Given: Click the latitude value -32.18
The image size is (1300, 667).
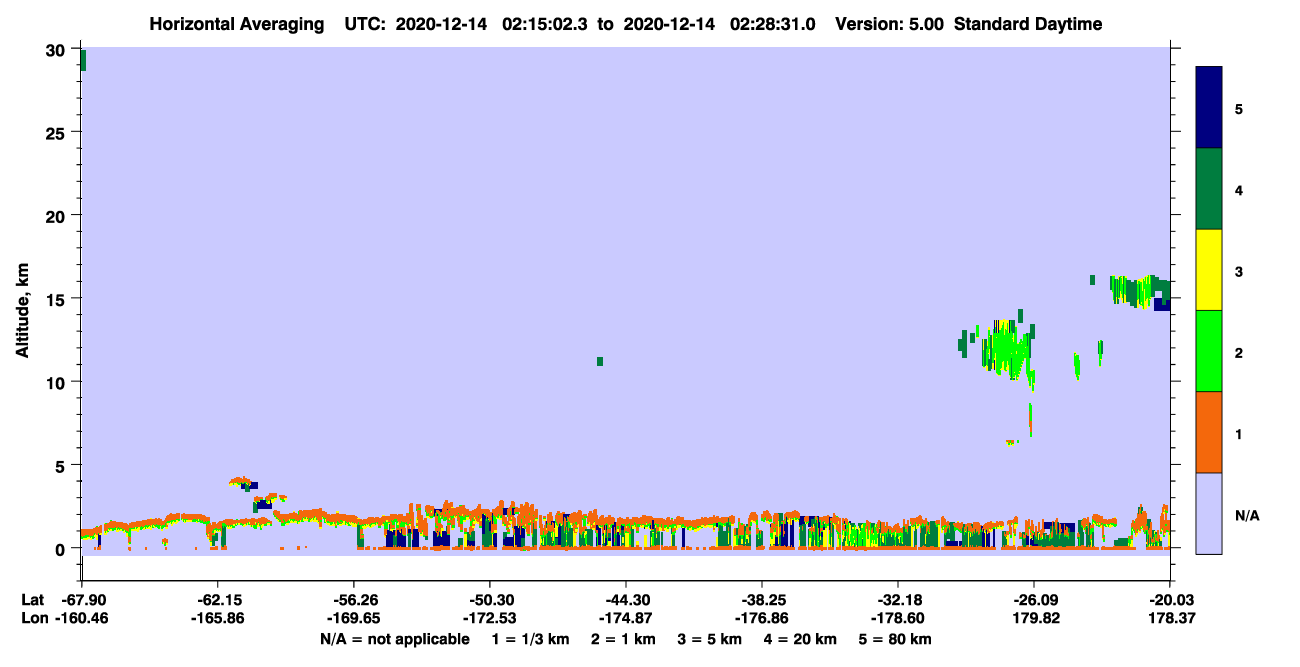Looking at the screenshot, I should [898, 600].
